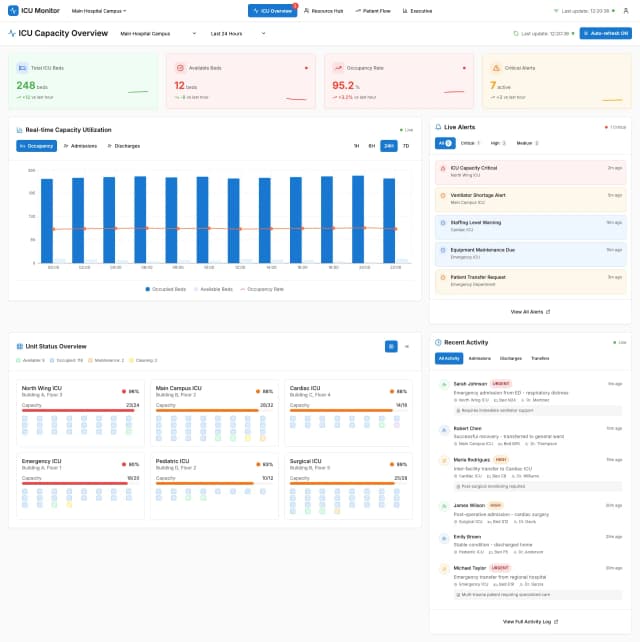Screen dimensions: 640x642
Task: Open the Main Hospital Campus header dropdown
Action: [99, 10]
